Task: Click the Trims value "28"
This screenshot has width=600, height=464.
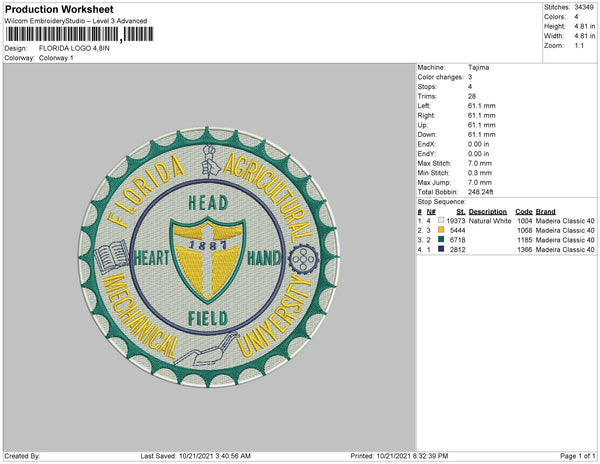Action: coord(472,96)
